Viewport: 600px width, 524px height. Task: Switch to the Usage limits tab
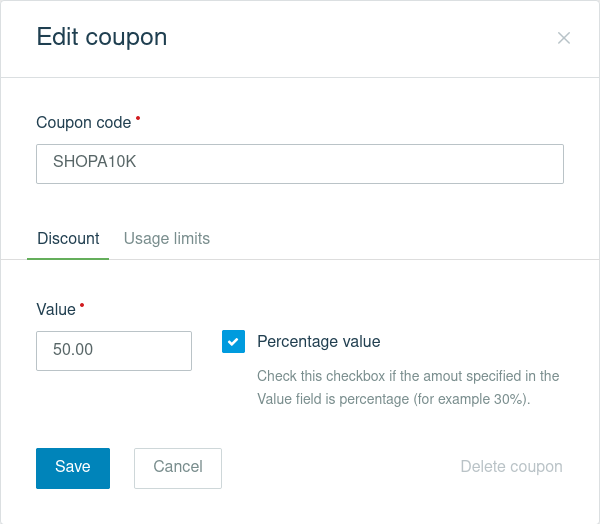click(x=166, y=239)
